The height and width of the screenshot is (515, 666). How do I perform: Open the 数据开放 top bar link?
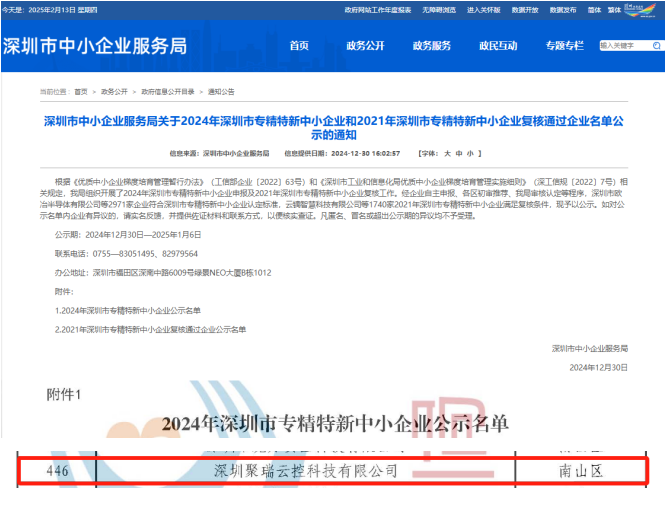point(525,10)
